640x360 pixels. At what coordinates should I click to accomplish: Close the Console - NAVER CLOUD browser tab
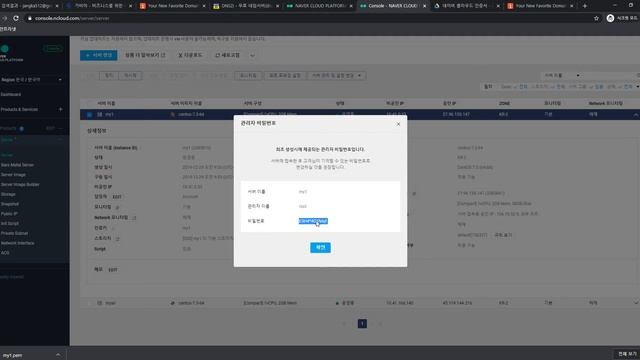(x=424, y=6)
